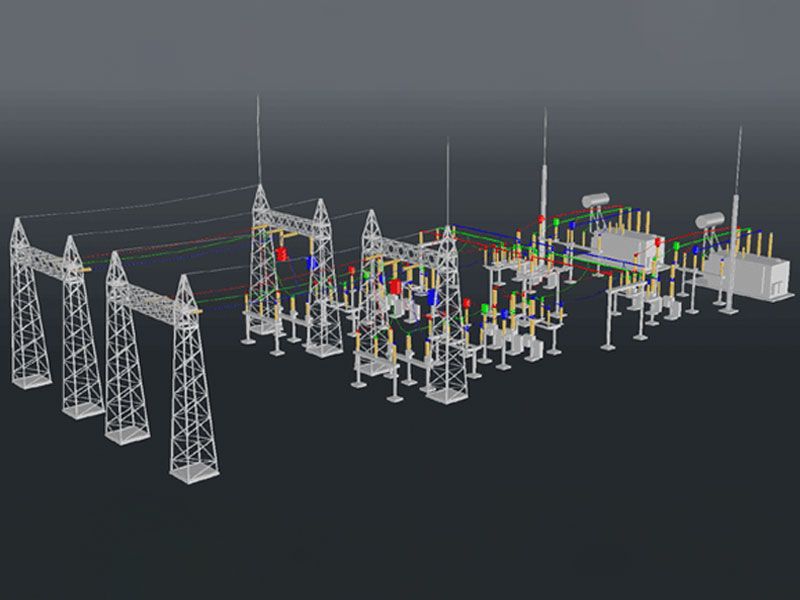Click the red device under the left gantry beam

coord(282,255)
